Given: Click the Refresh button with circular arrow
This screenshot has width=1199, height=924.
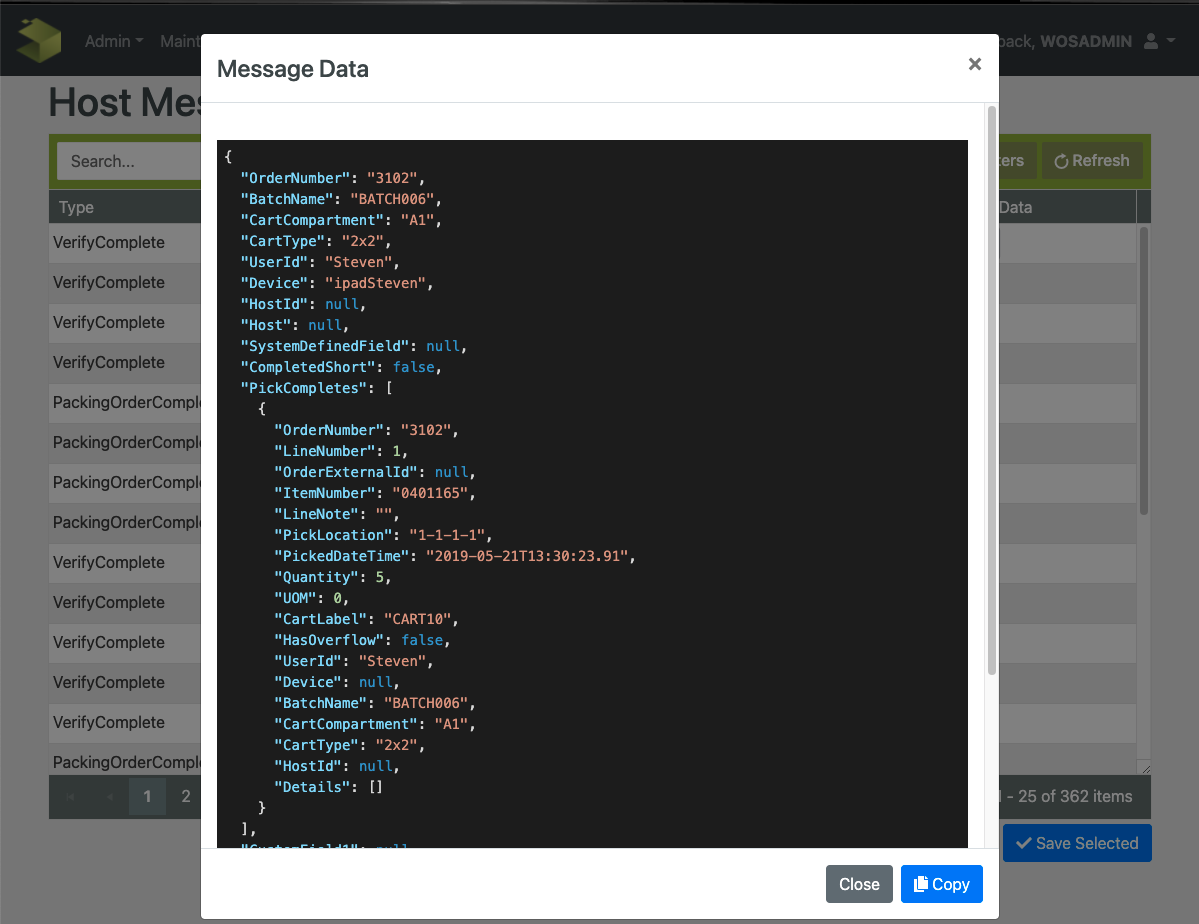Looking at the screenshot, I should pyautogui.click(x=1091, y=161).
